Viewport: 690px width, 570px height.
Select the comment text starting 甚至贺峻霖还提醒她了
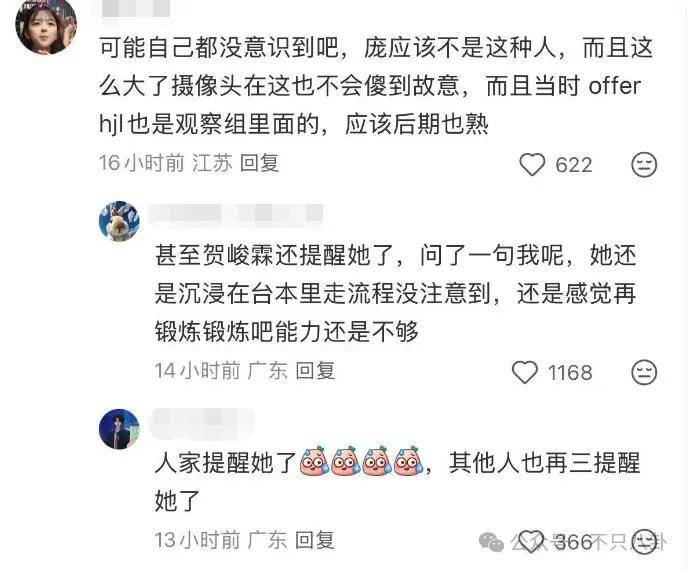click(x=396, y=294)
